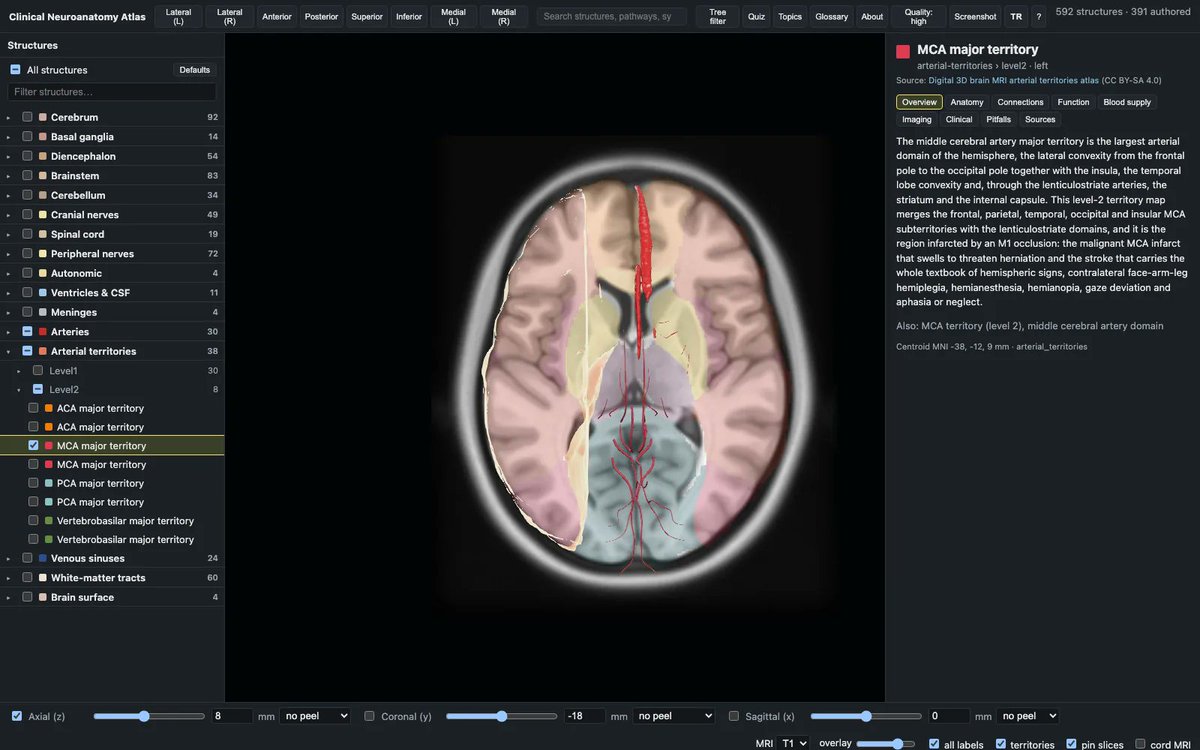1200x750 pixels.
Task: Click the Quality: high button
Action: click(918, 16)
